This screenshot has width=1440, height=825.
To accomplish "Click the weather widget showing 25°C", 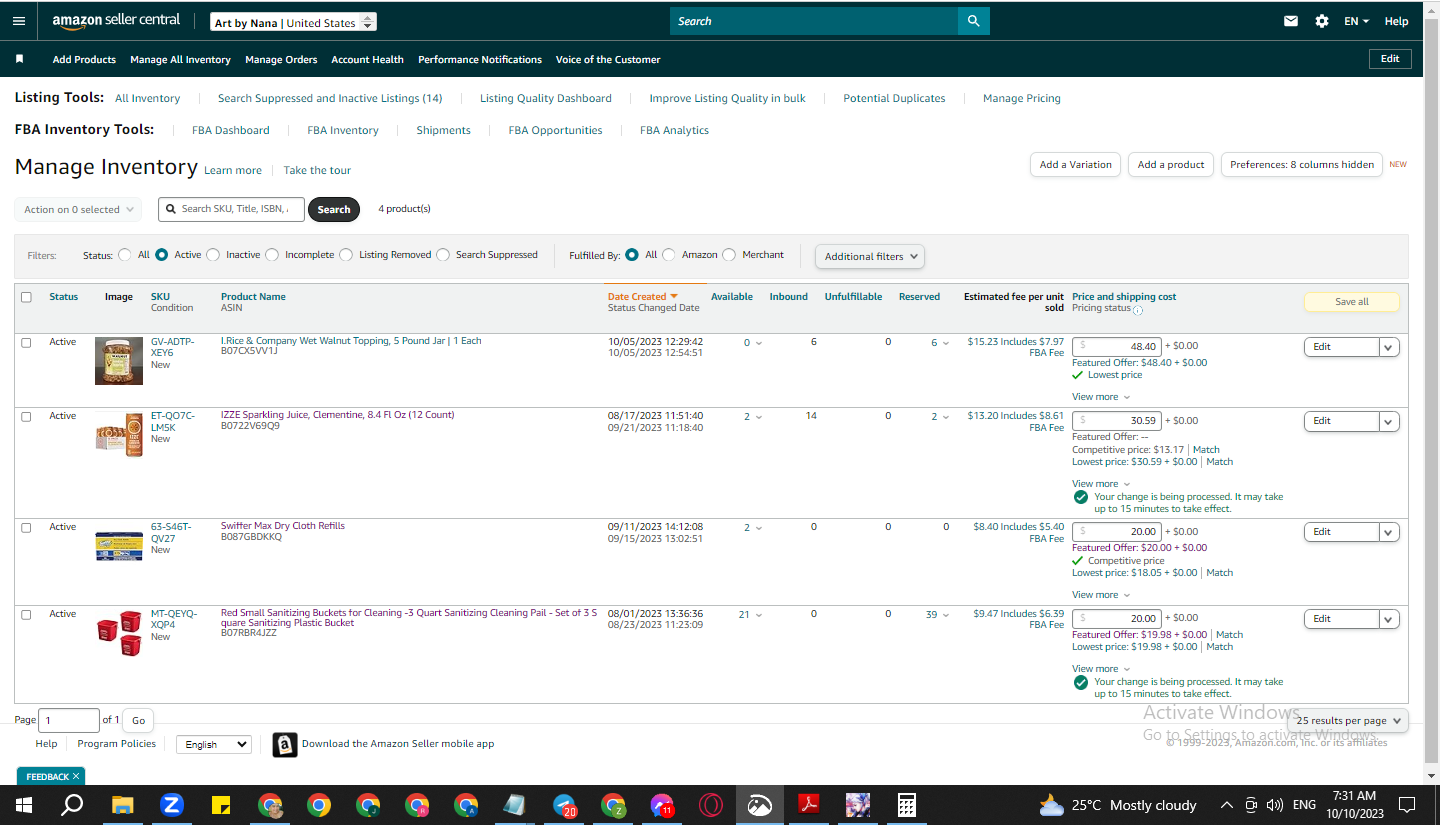I will click(1118, 805).
